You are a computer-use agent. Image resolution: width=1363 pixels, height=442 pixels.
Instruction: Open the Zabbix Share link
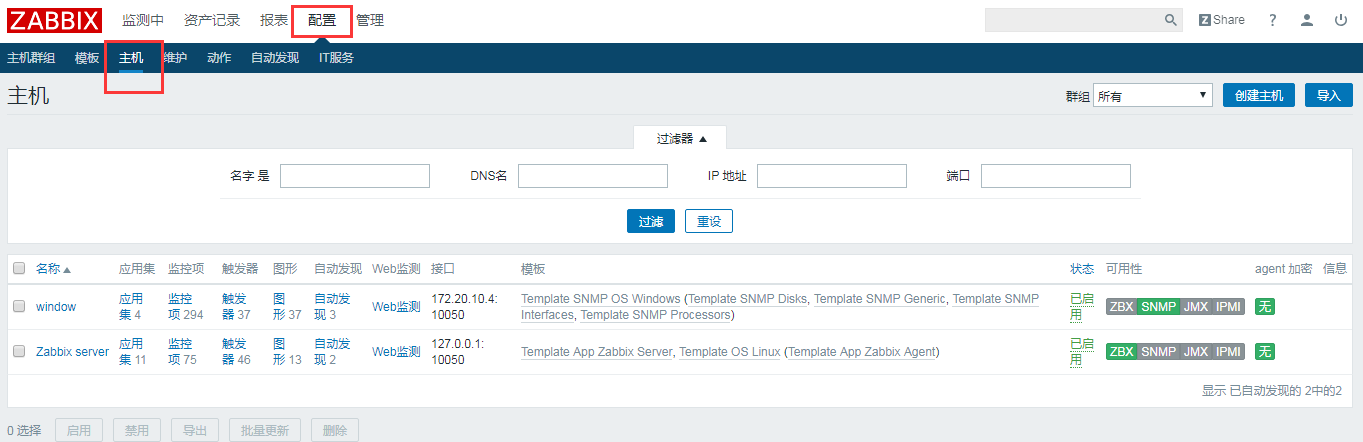coord(1222,20)
